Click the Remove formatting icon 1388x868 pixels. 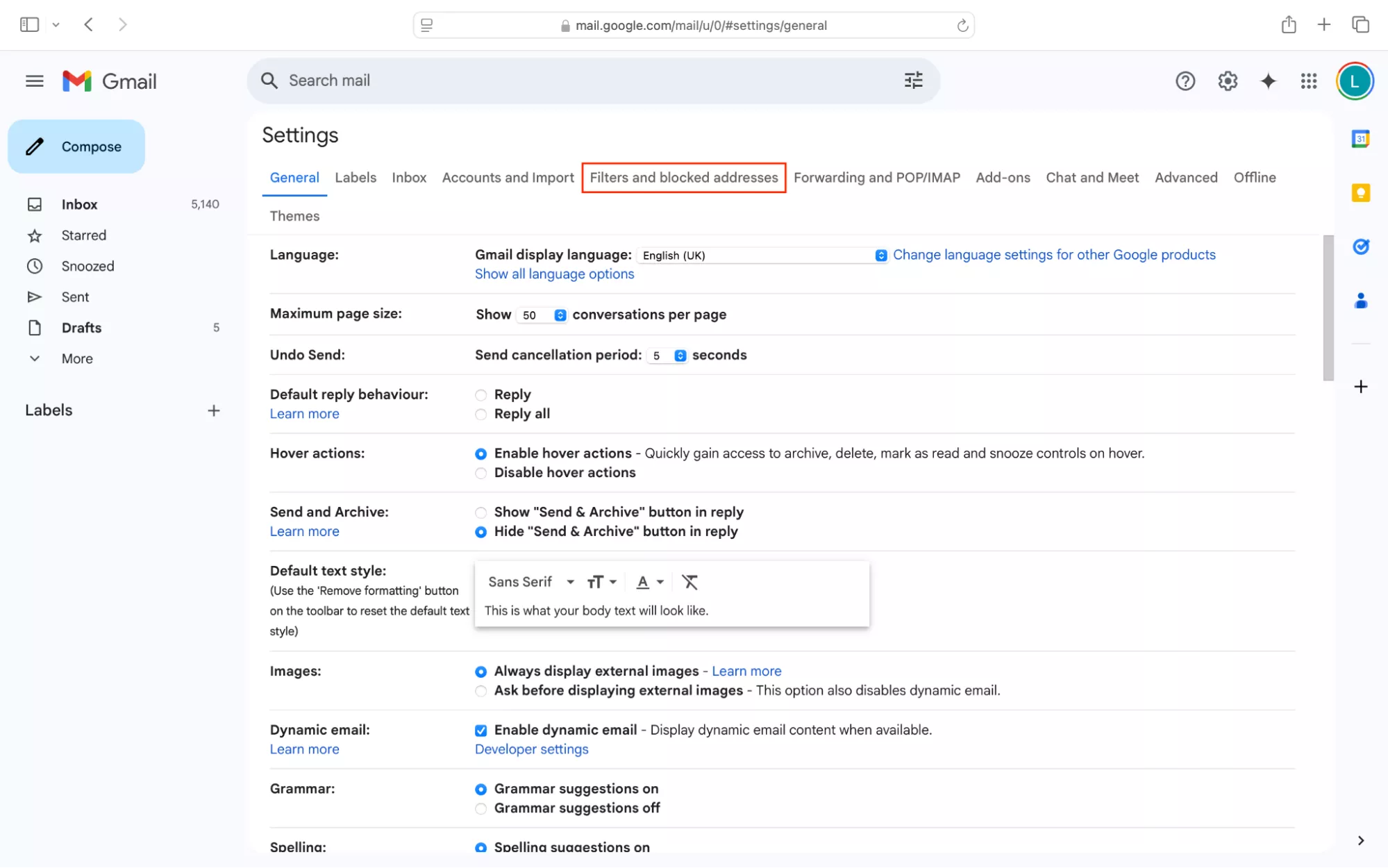tap(689, 582)
